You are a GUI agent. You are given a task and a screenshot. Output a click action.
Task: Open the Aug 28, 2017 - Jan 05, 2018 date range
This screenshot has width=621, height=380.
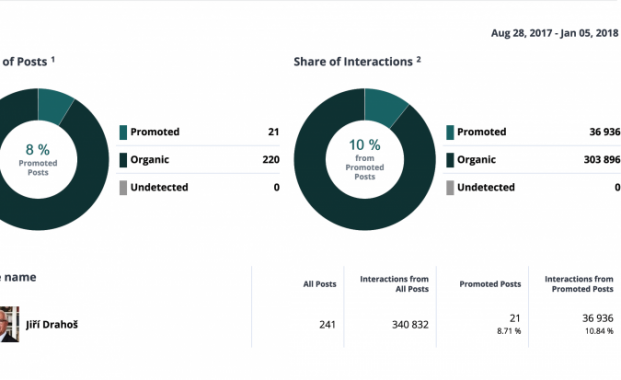click(554, 33)
